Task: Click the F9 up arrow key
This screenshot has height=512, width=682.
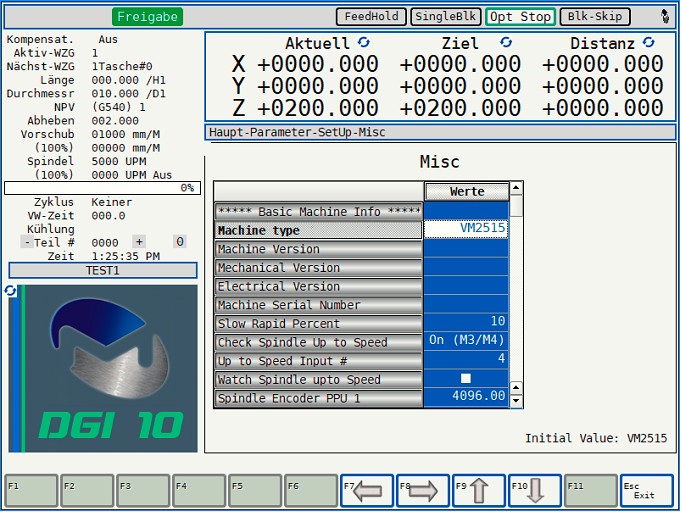Action: coord(479,491)
